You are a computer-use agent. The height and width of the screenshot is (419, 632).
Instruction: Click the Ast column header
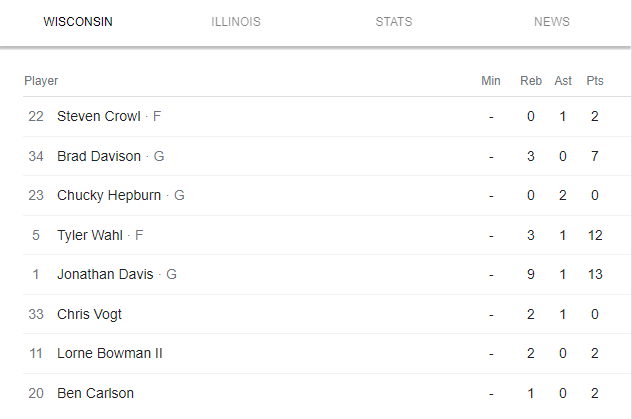pyautogui.click(x=563, y=81)
